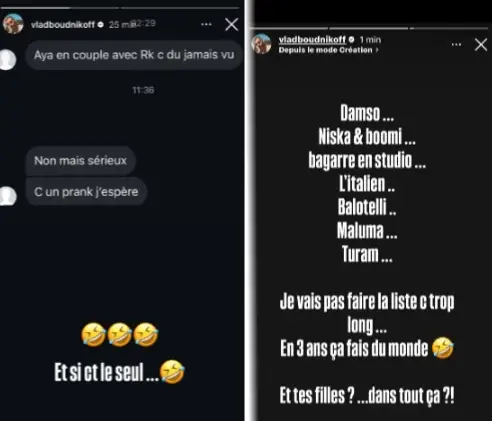Select the 'C un prank j'espère' message
This screenshot has height=421, width=492.
86,192
